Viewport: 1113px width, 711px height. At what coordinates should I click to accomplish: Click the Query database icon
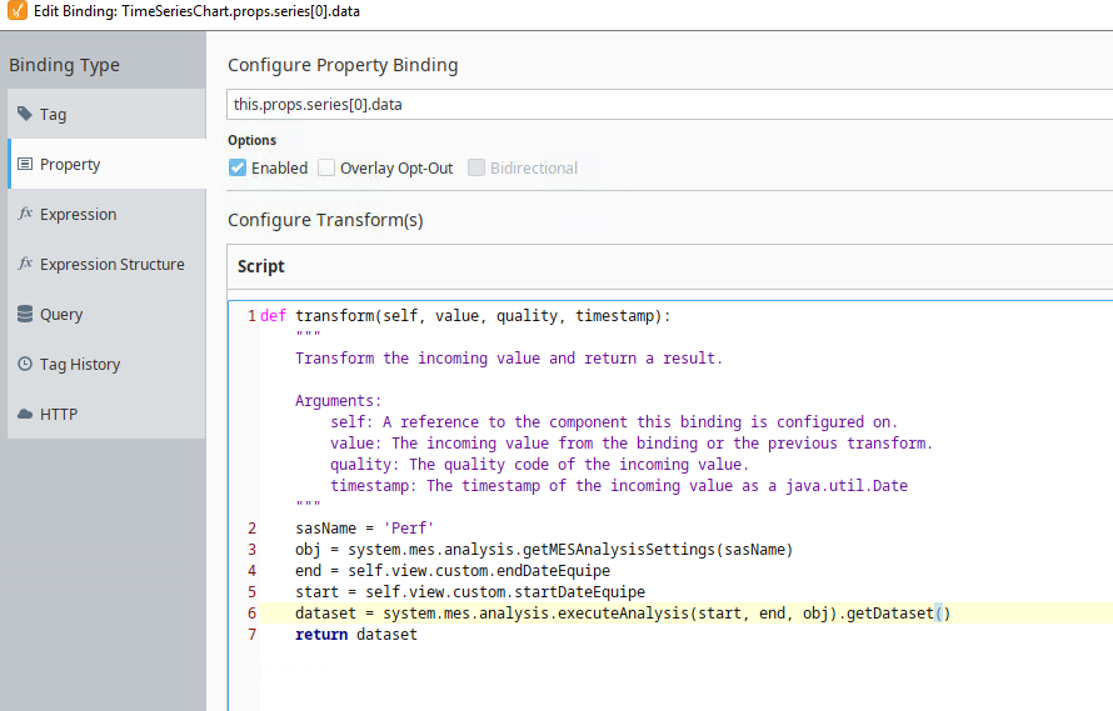[x=25, y=314]
